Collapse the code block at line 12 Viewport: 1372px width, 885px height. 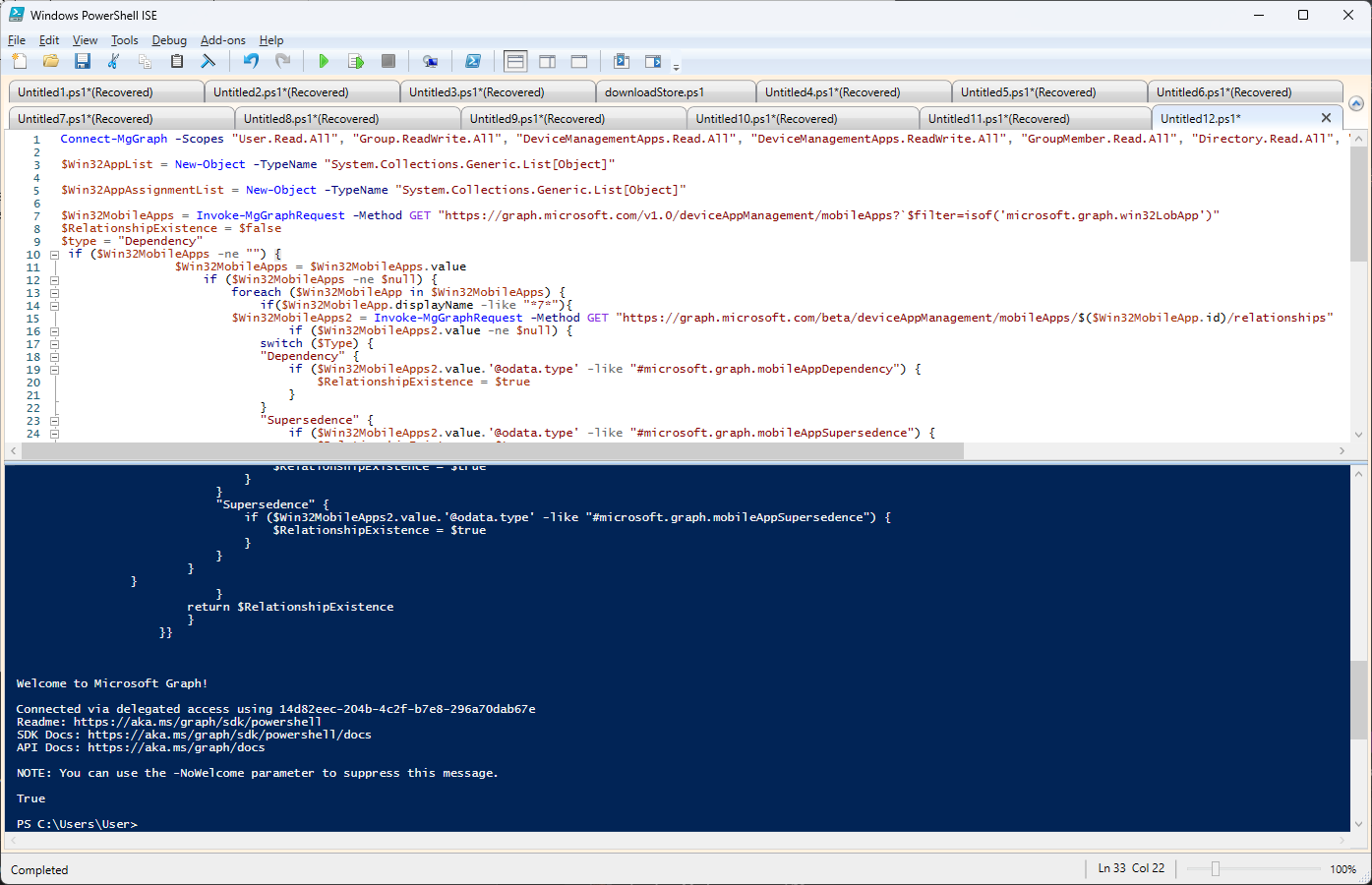[x=54, y=280]
